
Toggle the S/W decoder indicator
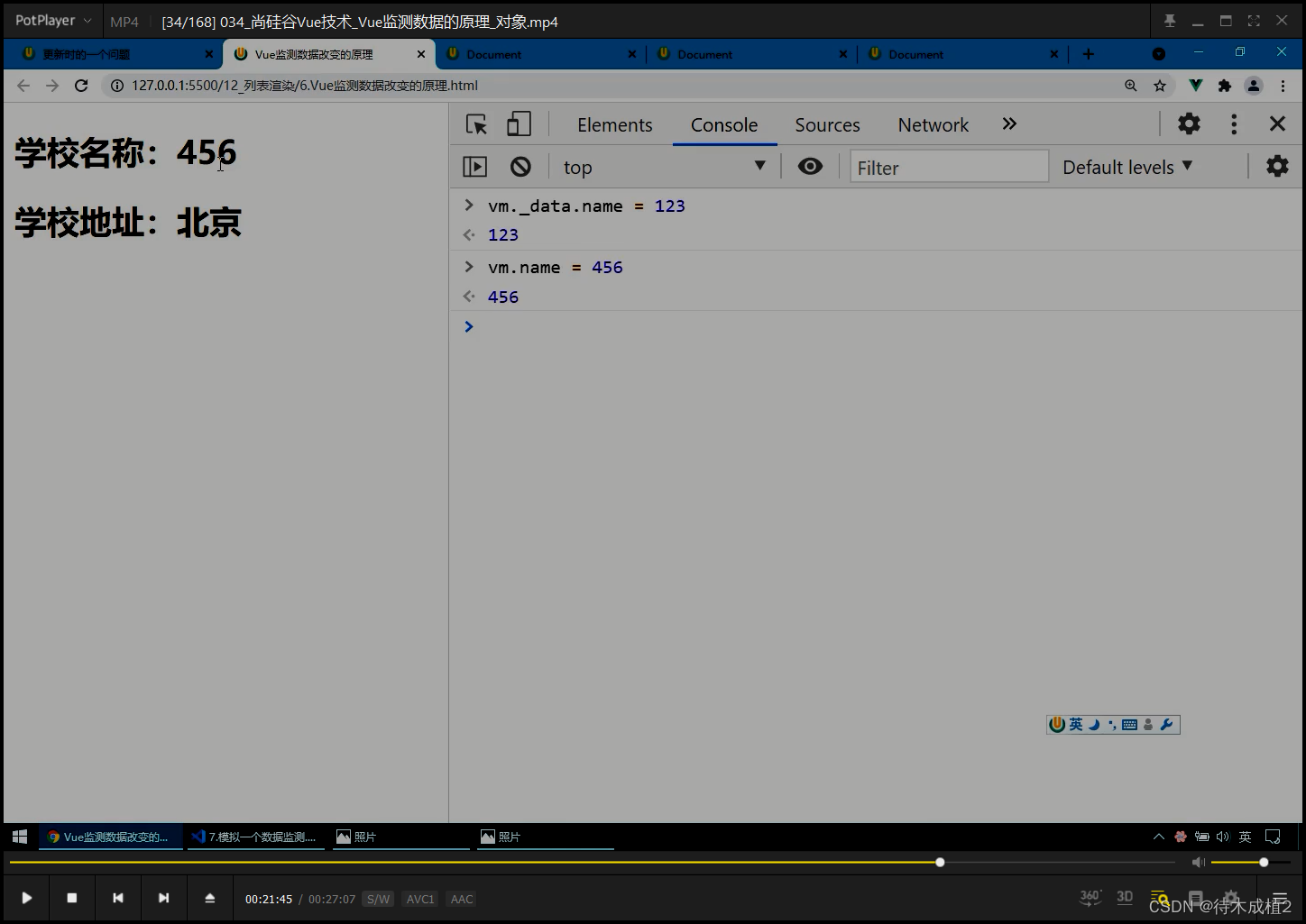point(378,899)
